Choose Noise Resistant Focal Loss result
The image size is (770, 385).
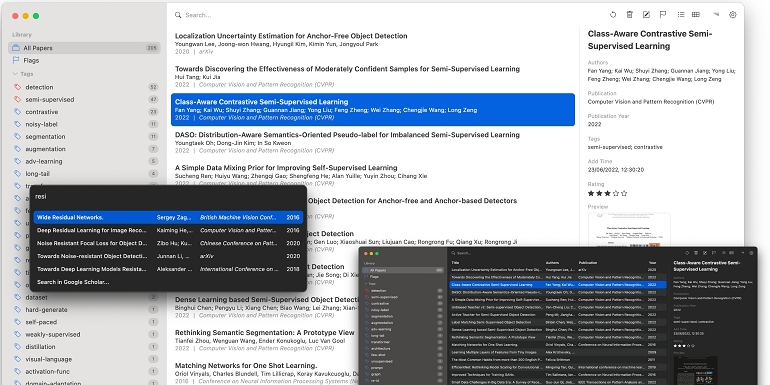click(168, 243)
